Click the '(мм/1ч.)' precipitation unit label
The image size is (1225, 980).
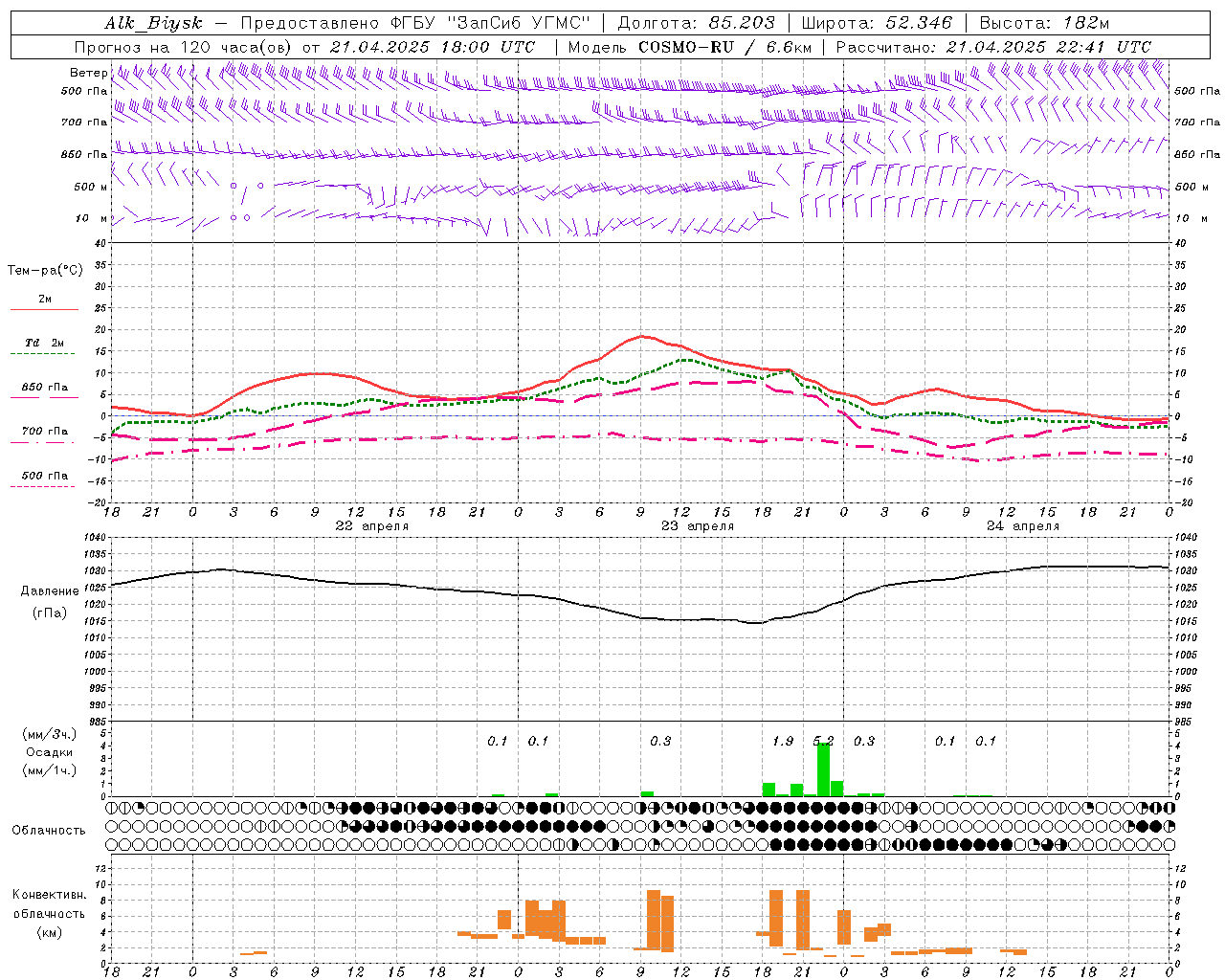pyautogui.click(x=49, y=770)
